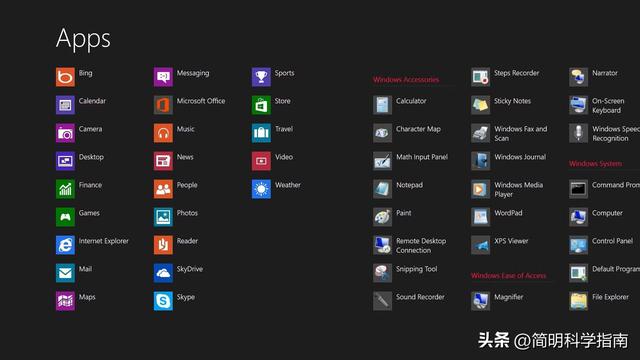The width and height of the screenshot is (640, 360).
Task: Launch the Maps app
Action: (x=65, y=301)
